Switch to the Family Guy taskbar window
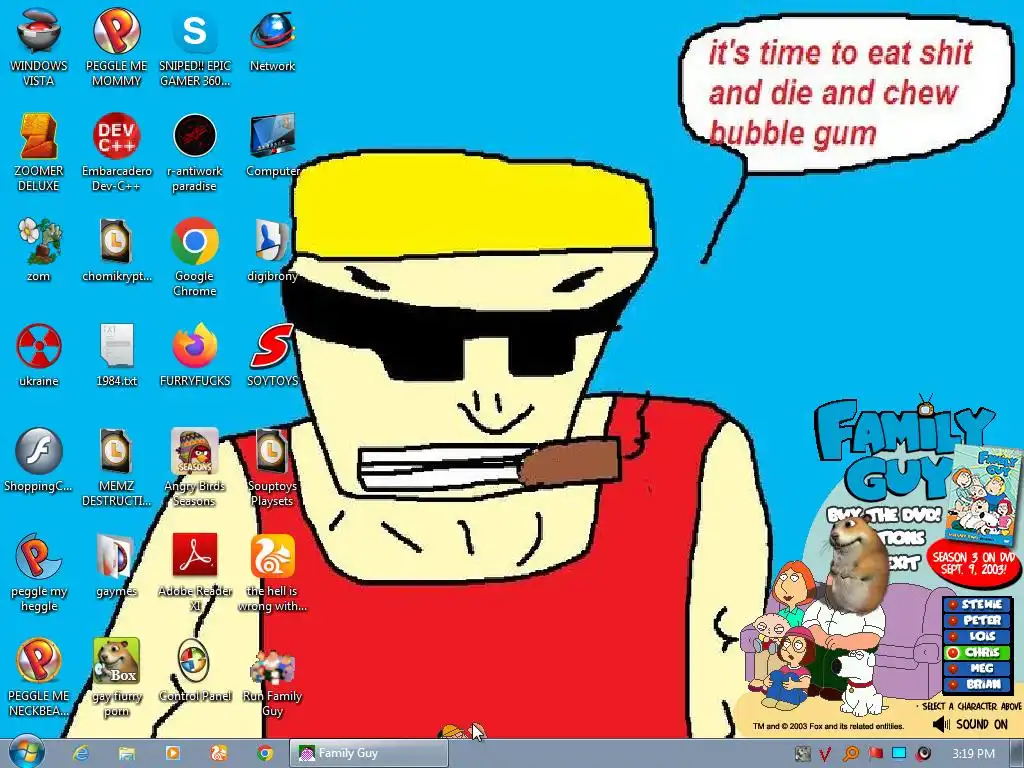Screen dimensions: 1024x768 click(x=369, y=753)
